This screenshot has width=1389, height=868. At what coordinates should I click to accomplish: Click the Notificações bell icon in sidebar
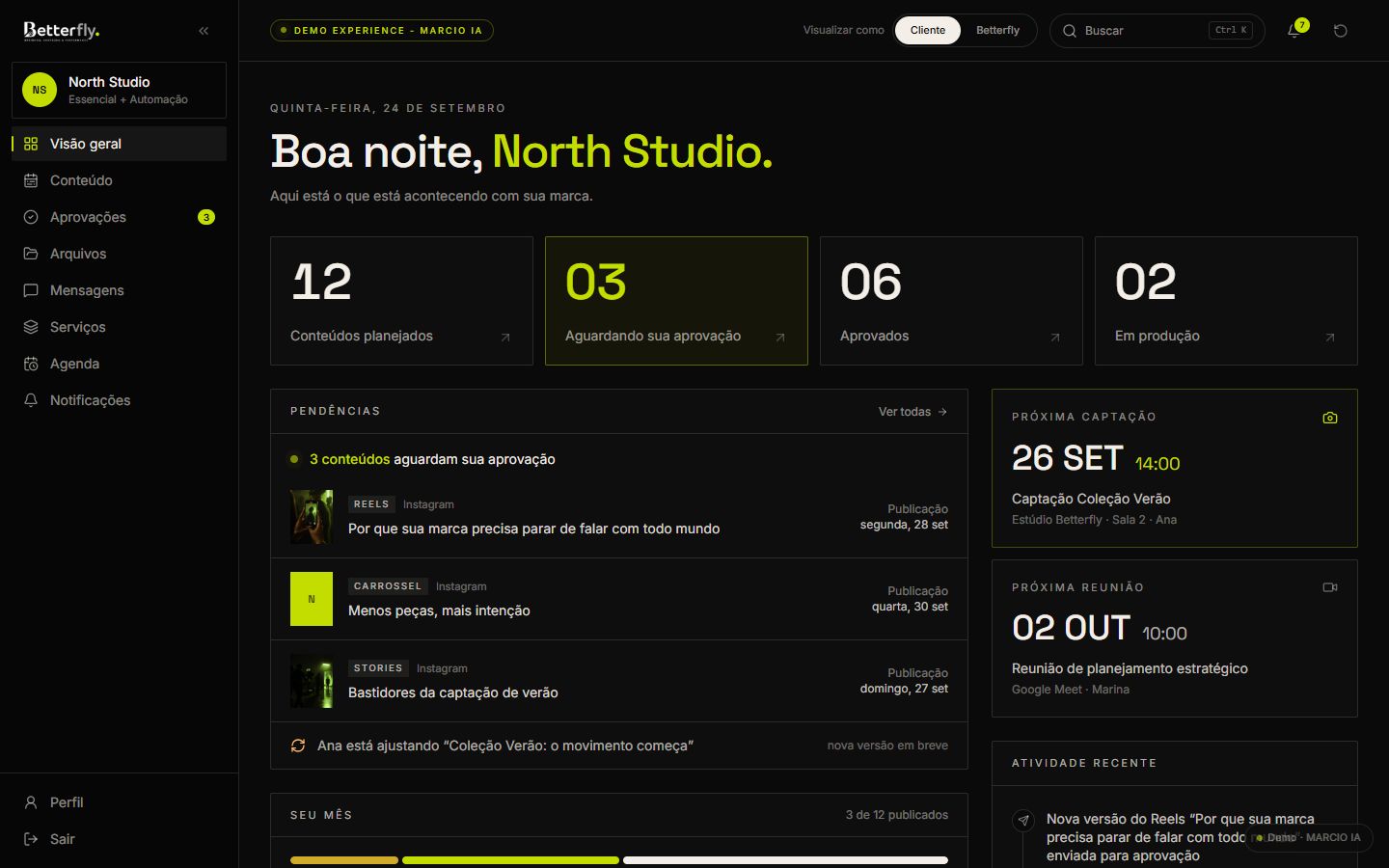click(31, 400)
